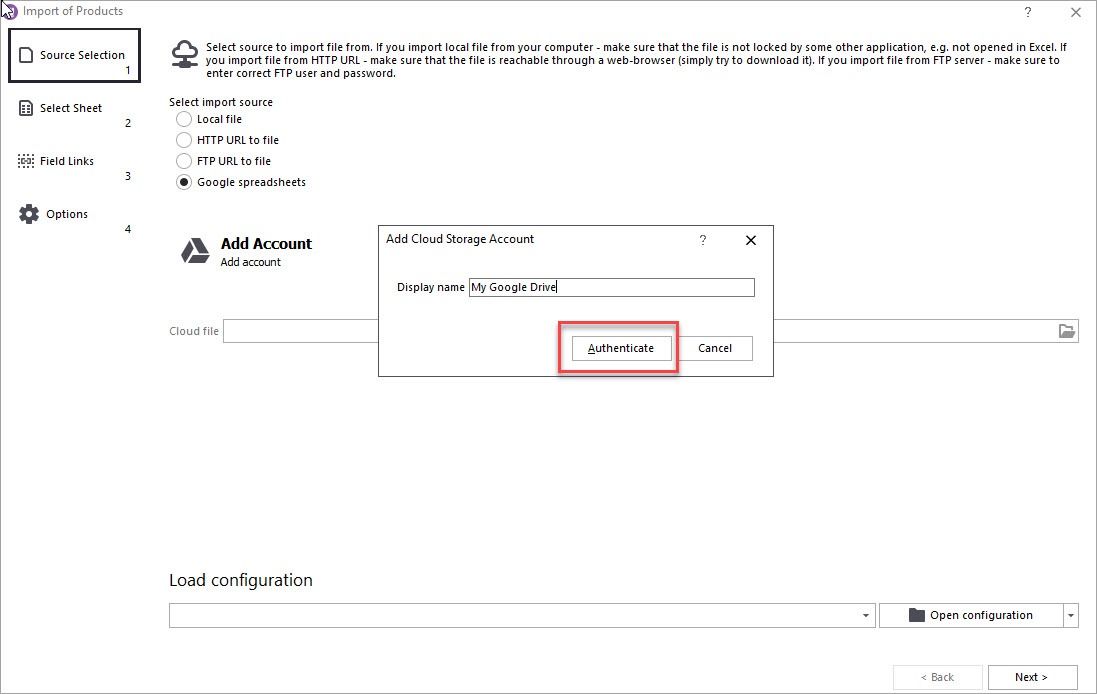This screenshot has height=694, width=1097.
Task: Close the Add Cloud Storage Account dialog
Action: pos(751,240)
